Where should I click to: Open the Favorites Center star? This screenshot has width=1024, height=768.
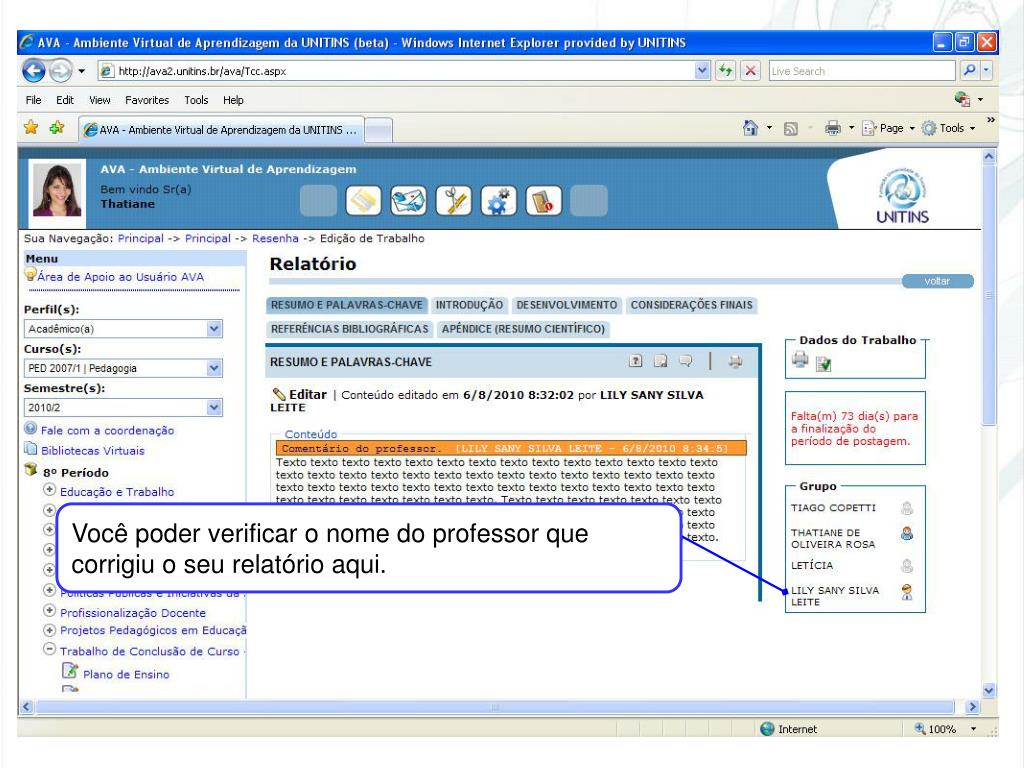click(x=31, y=127)
